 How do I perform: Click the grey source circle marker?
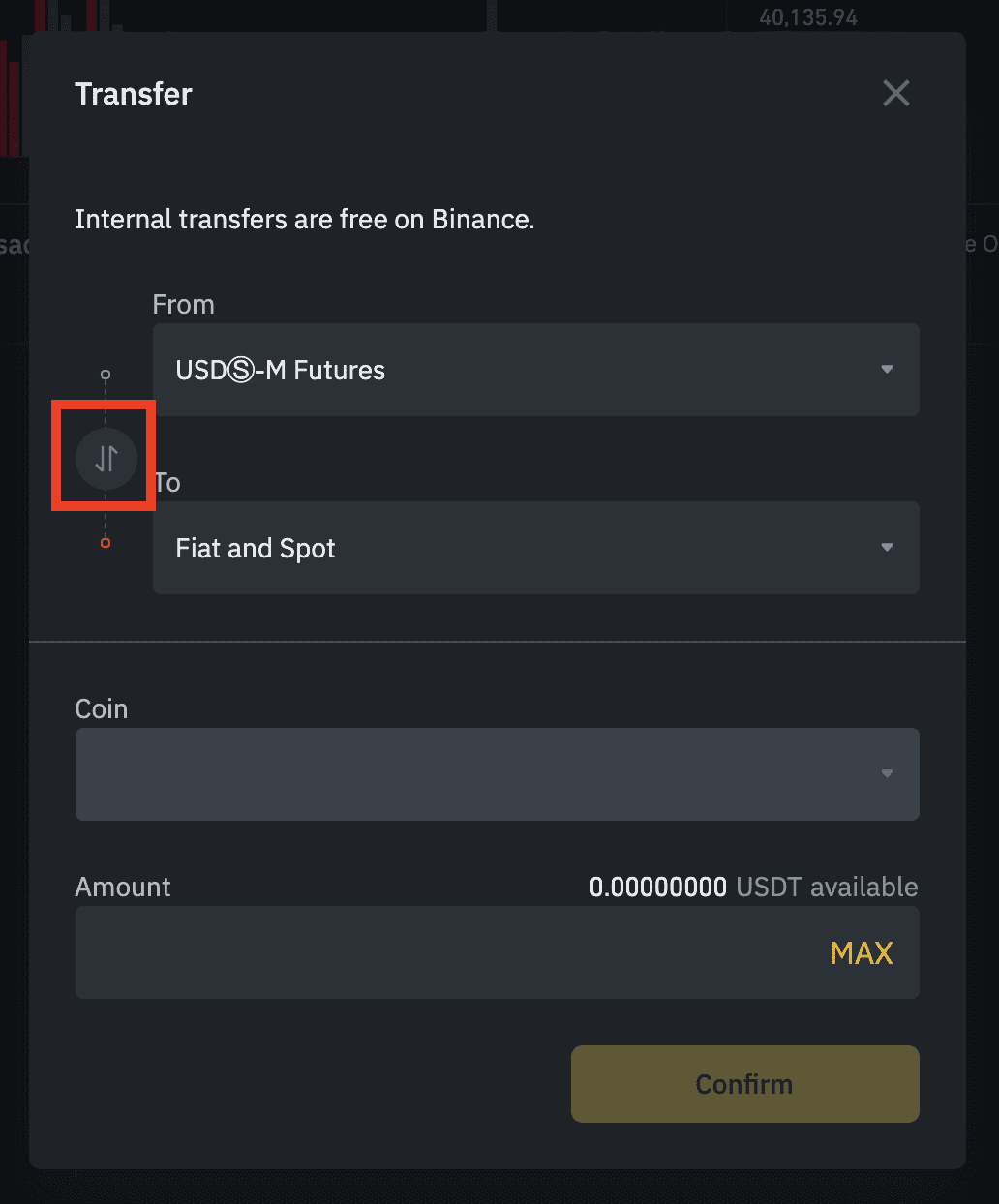pos(106,375)
